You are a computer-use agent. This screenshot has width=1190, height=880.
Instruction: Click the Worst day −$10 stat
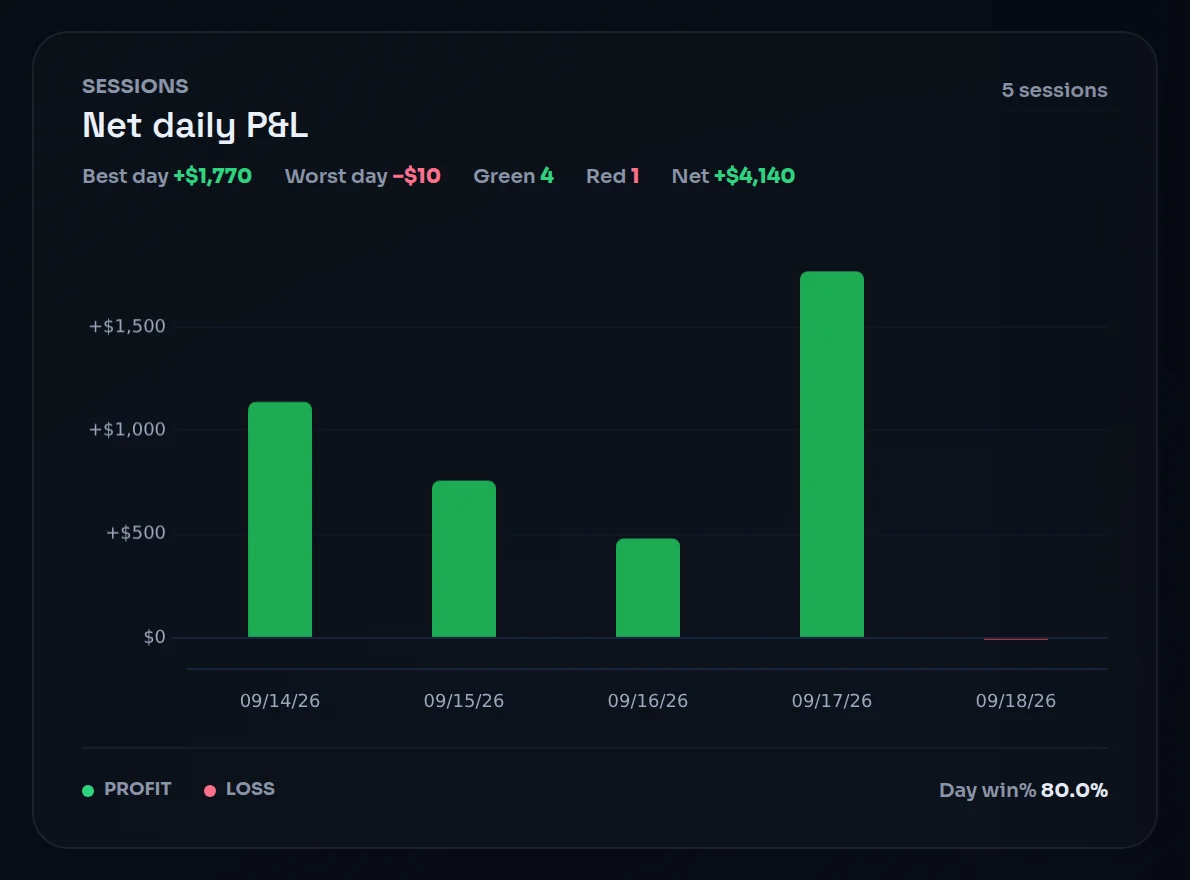pyautogui.click(x=363, y=176)
